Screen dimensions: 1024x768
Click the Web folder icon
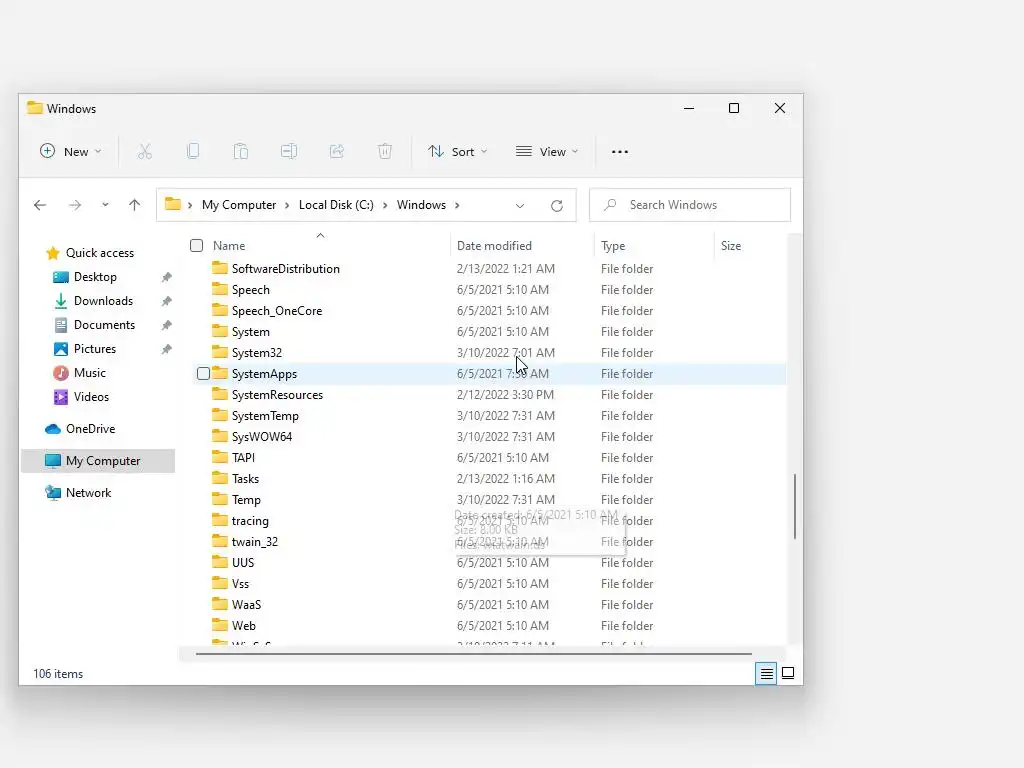click(x=220, y=625)
